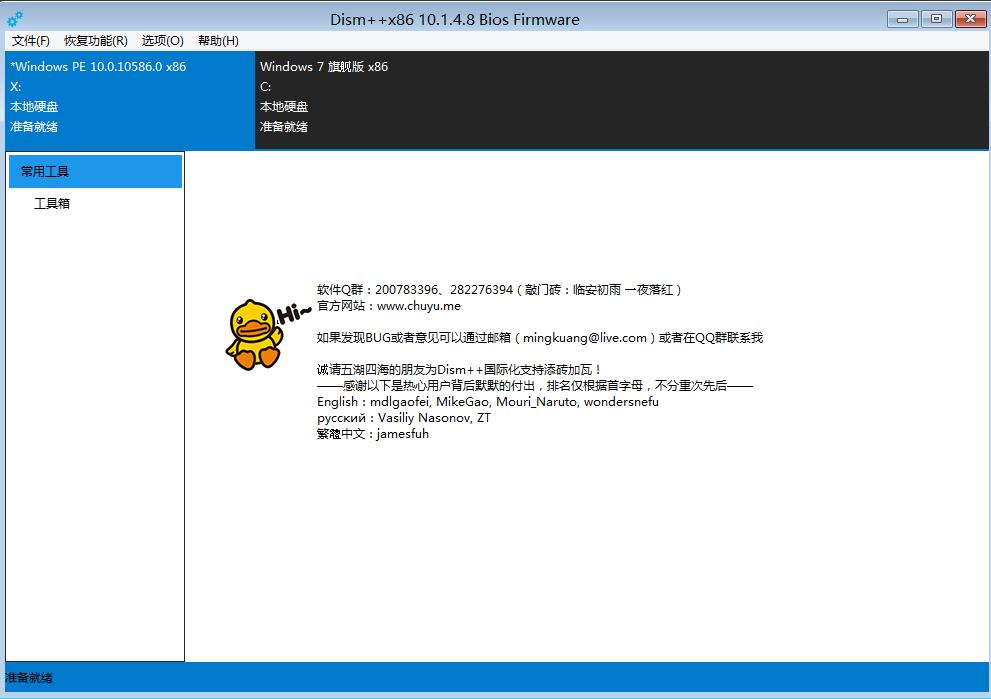The height and width of the screenshot is (699, 991).
Task: Open the 文件(F) menu
Action: 29,41
